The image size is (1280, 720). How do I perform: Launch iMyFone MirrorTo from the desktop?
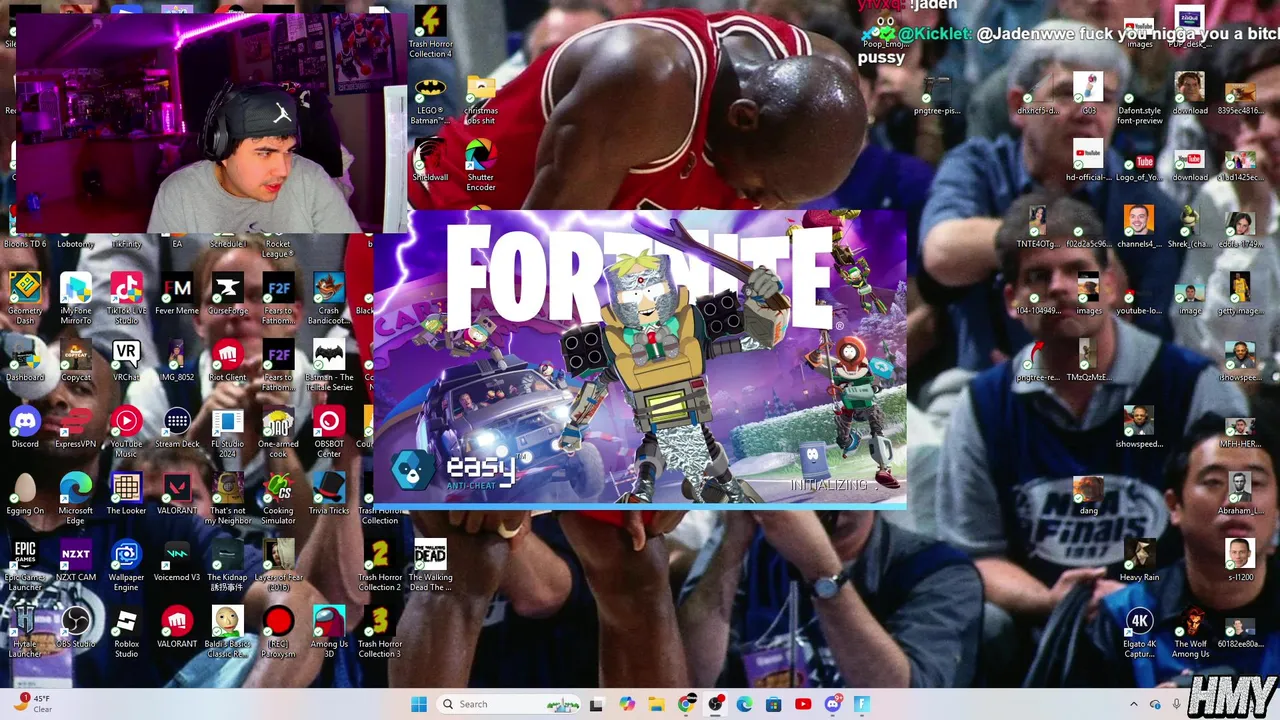76,297
